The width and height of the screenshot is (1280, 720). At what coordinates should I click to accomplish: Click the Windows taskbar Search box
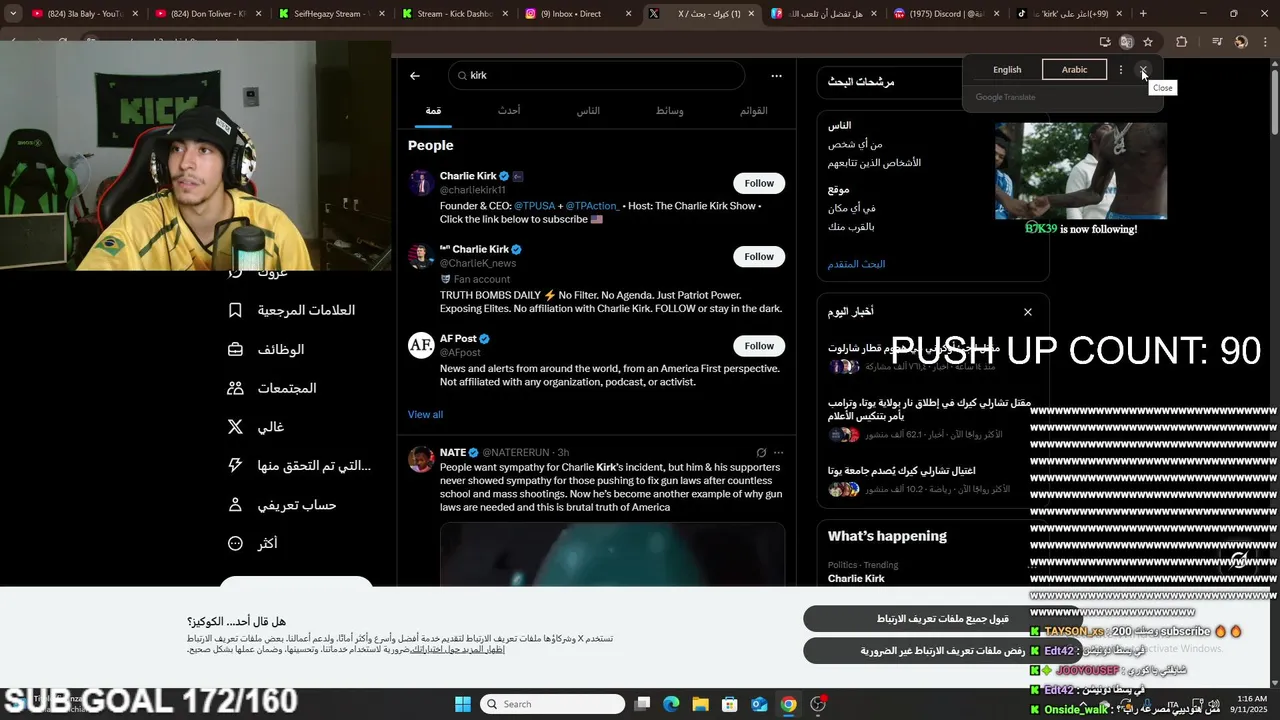pos(551,704)
